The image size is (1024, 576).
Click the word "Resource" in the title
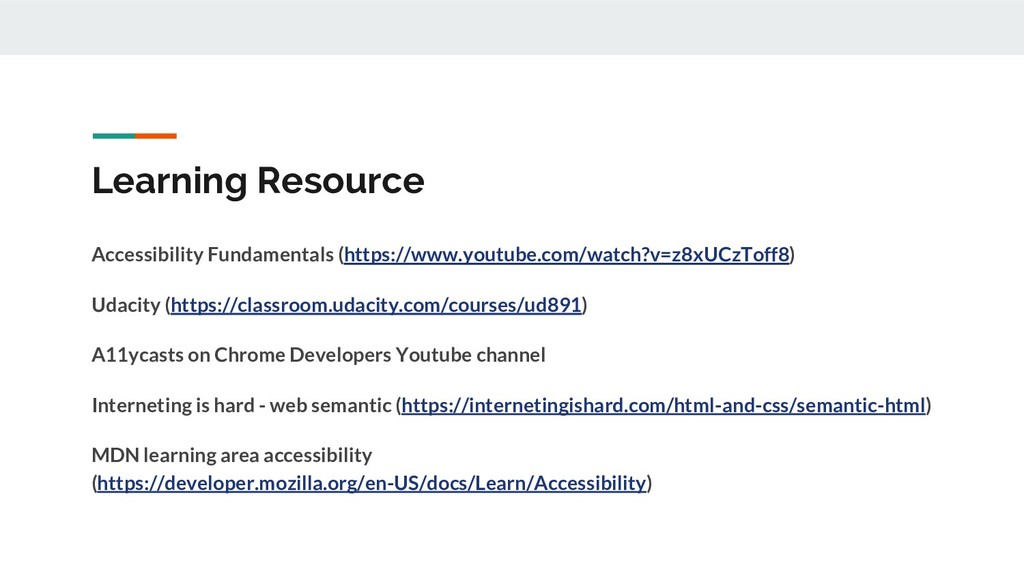[341, 181]
